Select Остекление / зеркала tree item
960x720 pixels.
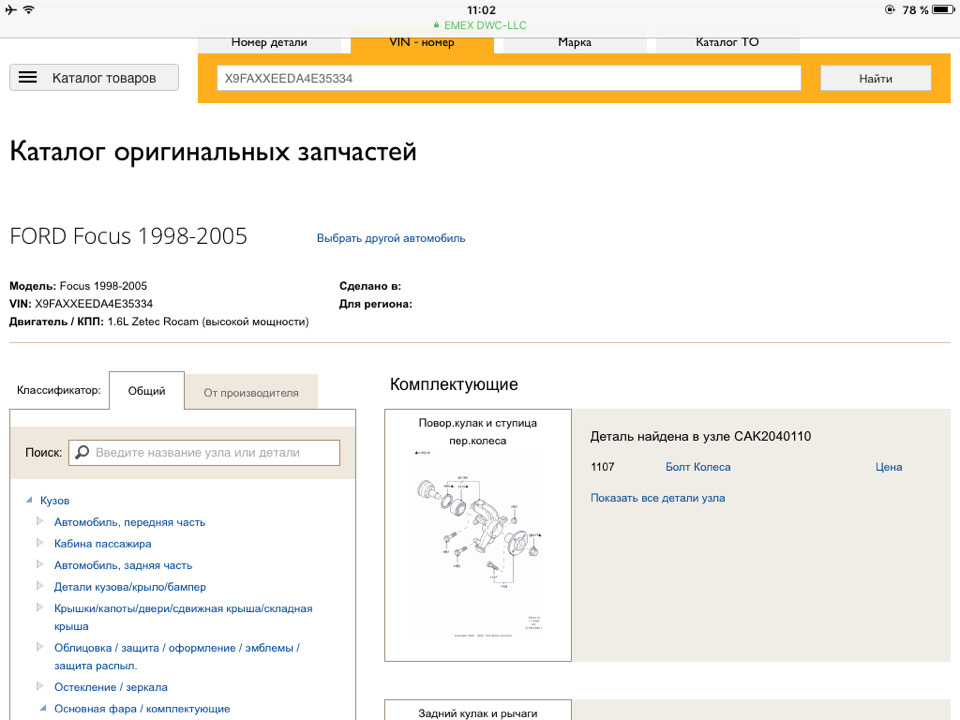[111, 687]
